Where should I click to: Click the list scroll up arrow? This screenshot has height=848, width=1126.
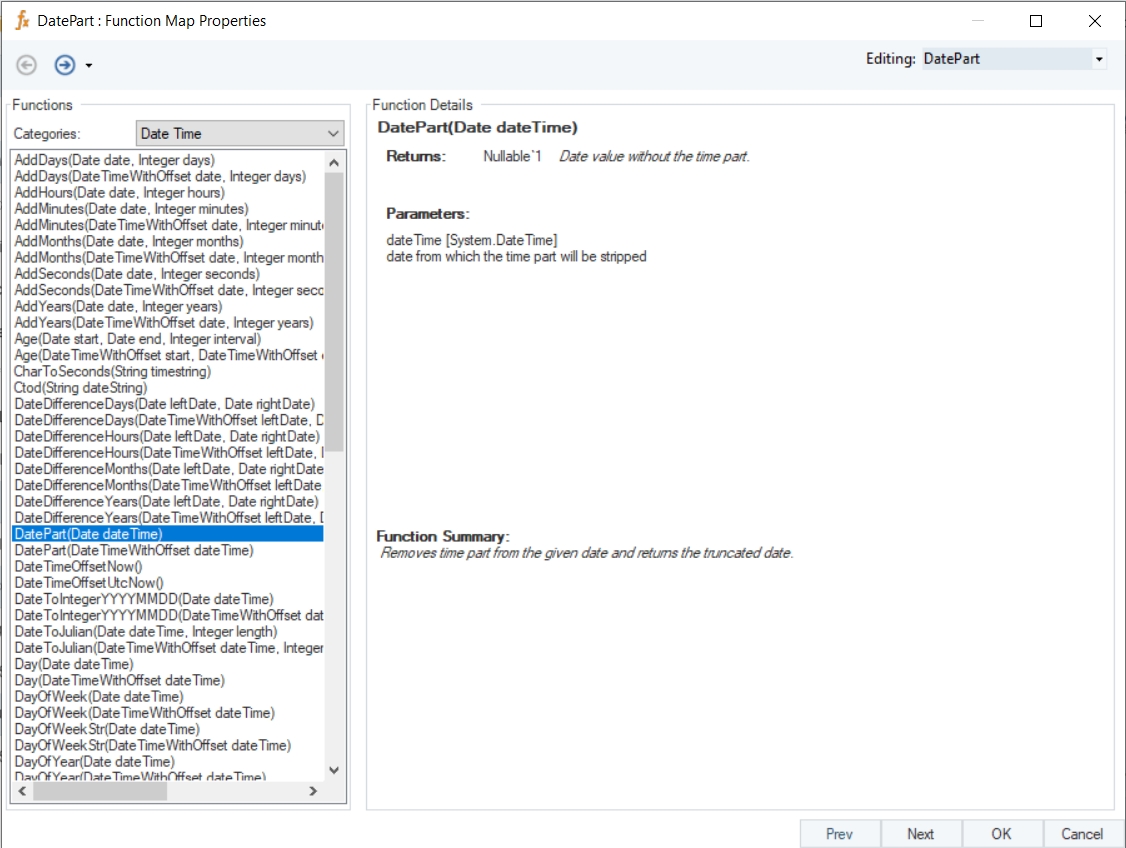334,162
